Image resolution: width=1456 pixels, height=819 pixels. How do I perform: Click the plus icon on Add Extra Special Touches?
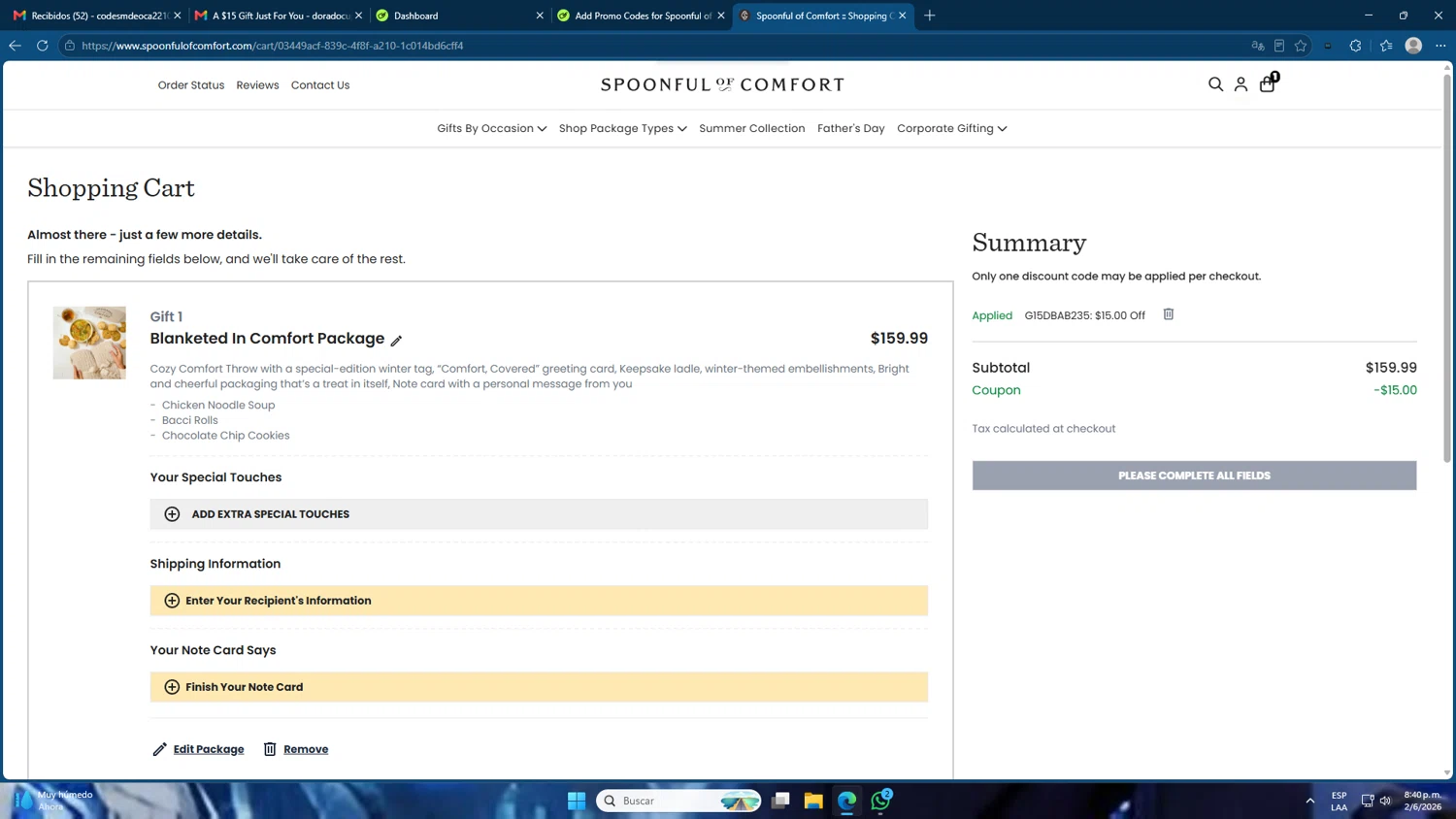[172, 514]
